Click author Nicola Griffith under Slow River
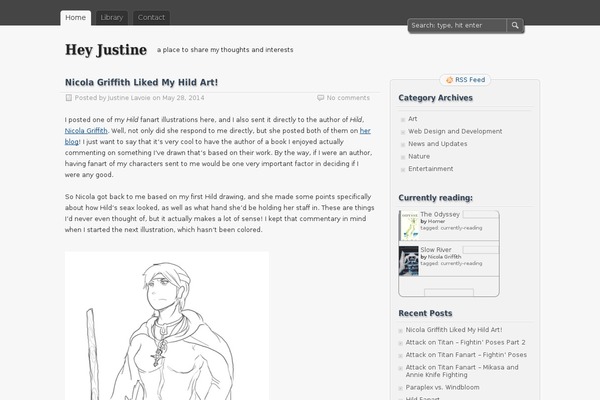Screen dimensions: 600x400 coord(444,257)
